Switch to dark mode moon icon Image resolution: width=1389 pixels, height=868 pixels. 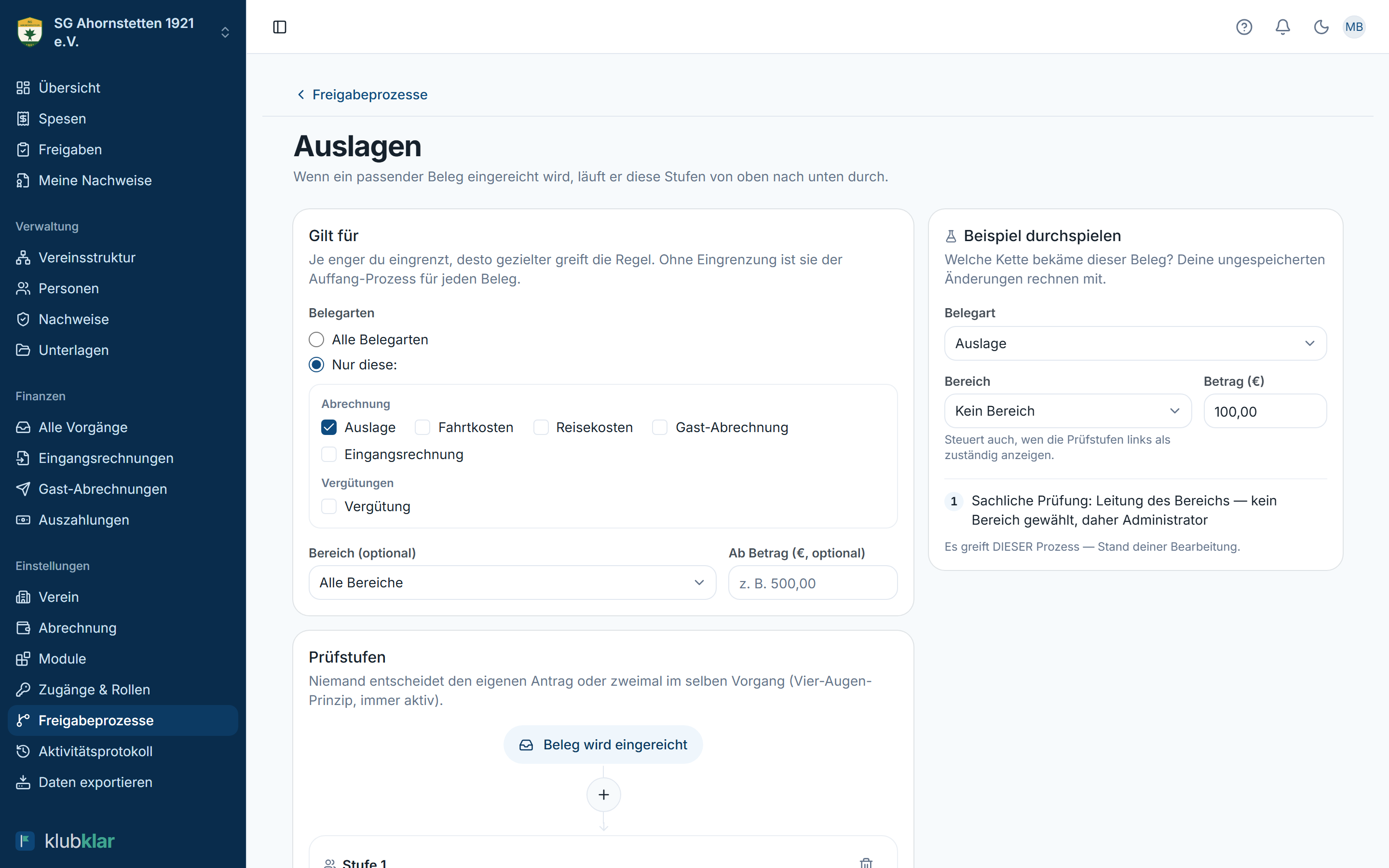point(1321,27)
